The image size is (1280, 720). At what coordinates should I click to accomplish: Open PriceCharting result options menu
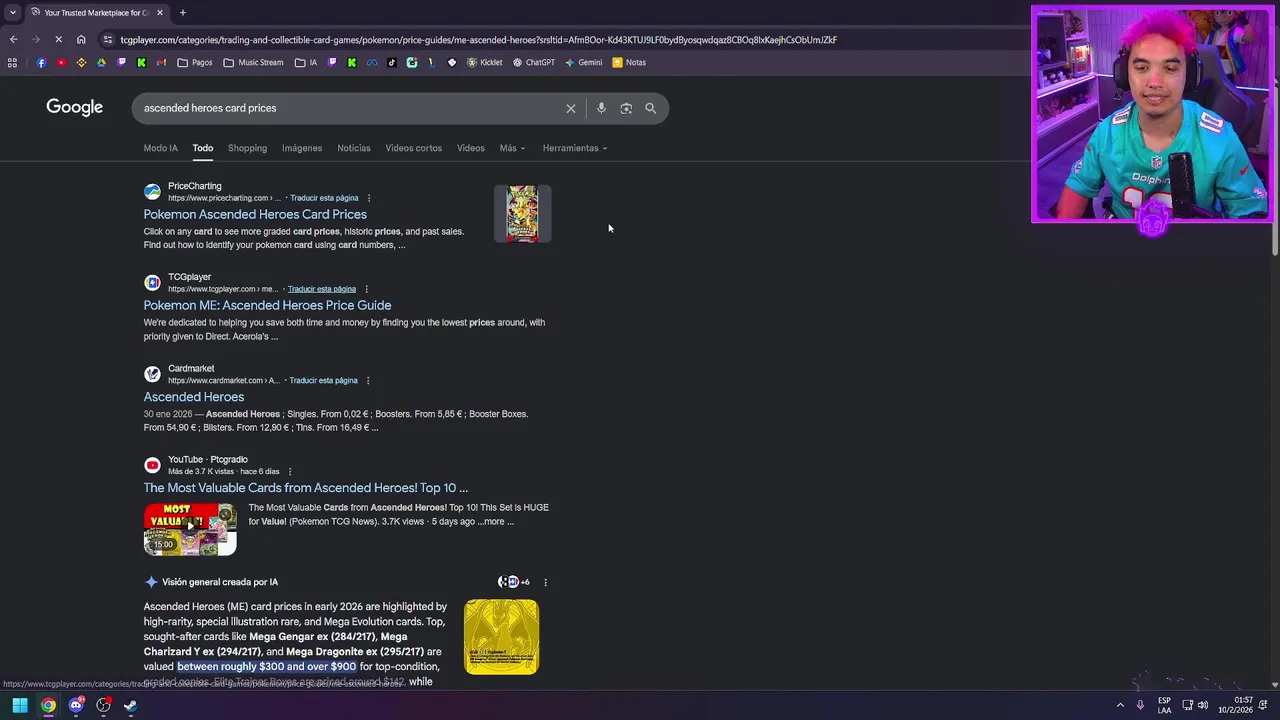[369, 198]
